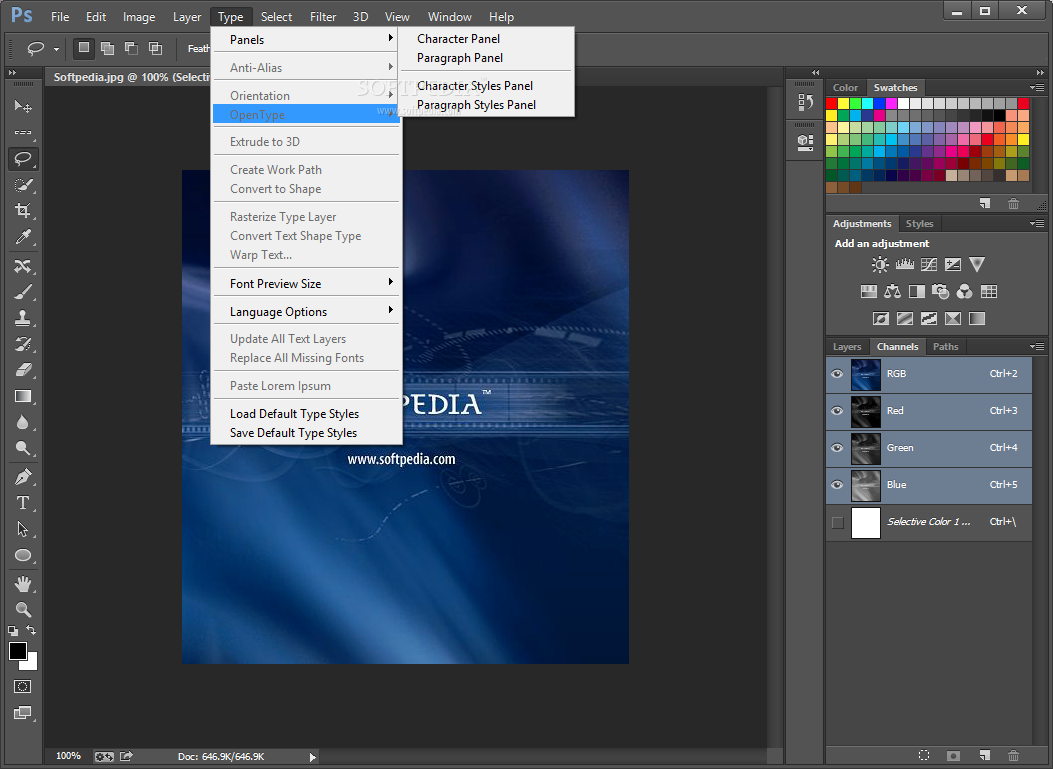Image resolution: width=1053 pixels, height=769 pixels.
Task: Select the Eyedropper tool
Action: [23, 236]
